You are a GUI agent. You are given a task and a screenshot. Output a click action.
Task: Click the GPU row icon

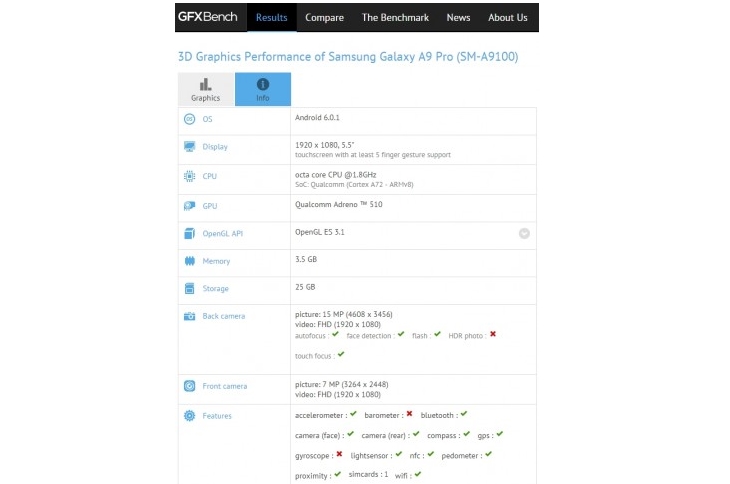[189, 205]
